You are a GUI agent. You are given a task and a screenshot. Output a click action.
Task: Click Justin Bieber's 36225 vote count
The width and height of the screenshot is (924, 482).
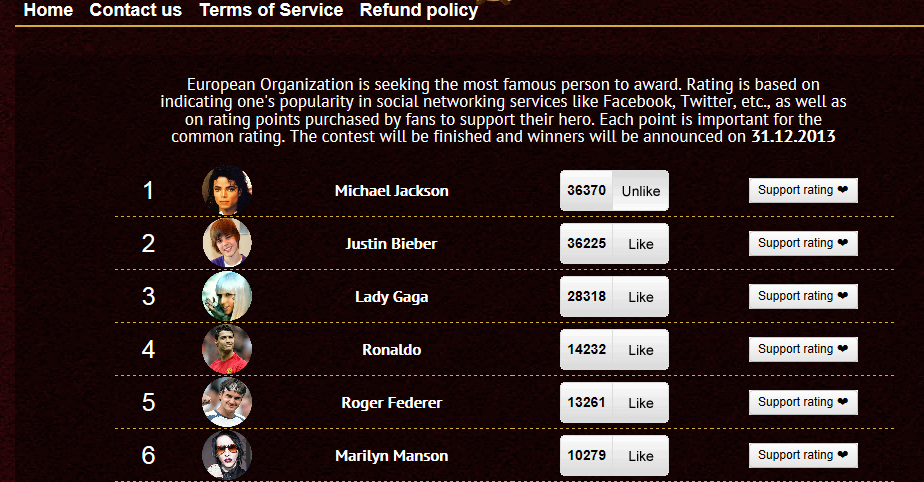click(x=586, y=244)
